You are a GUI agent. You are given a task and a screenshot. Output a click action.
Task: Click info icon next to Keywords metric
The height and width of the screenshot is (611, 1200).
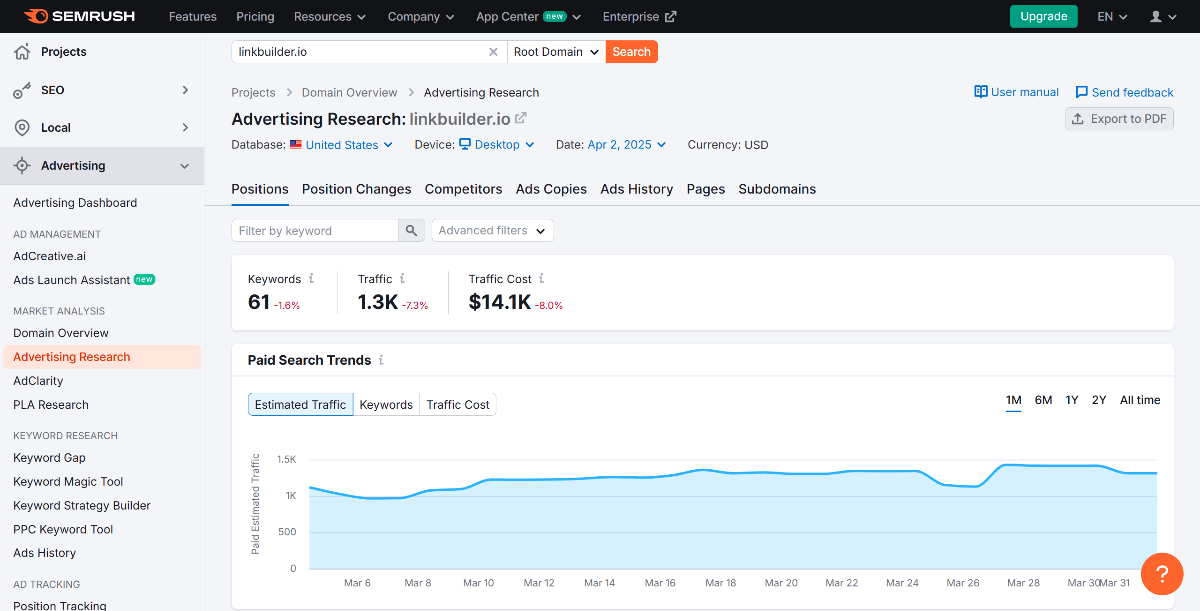click(311, 279)
